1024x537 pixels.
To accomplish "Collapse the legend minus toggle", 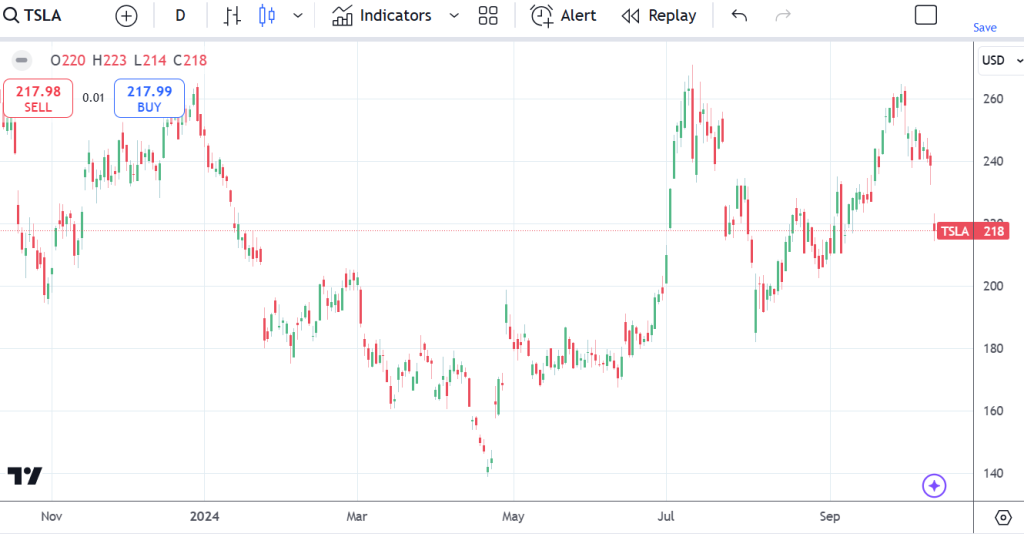I will tap(22, 60).
